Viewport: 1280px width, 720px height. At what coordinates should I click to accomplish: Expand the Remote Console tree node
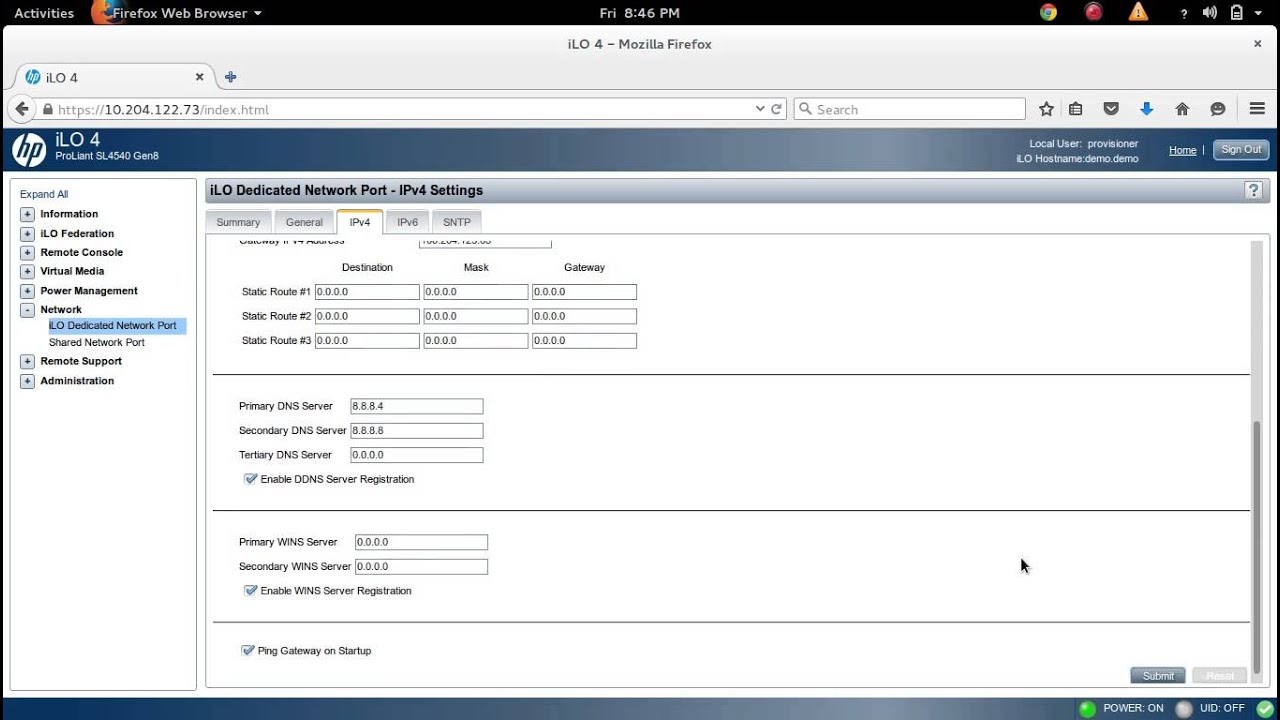[27, 253]
